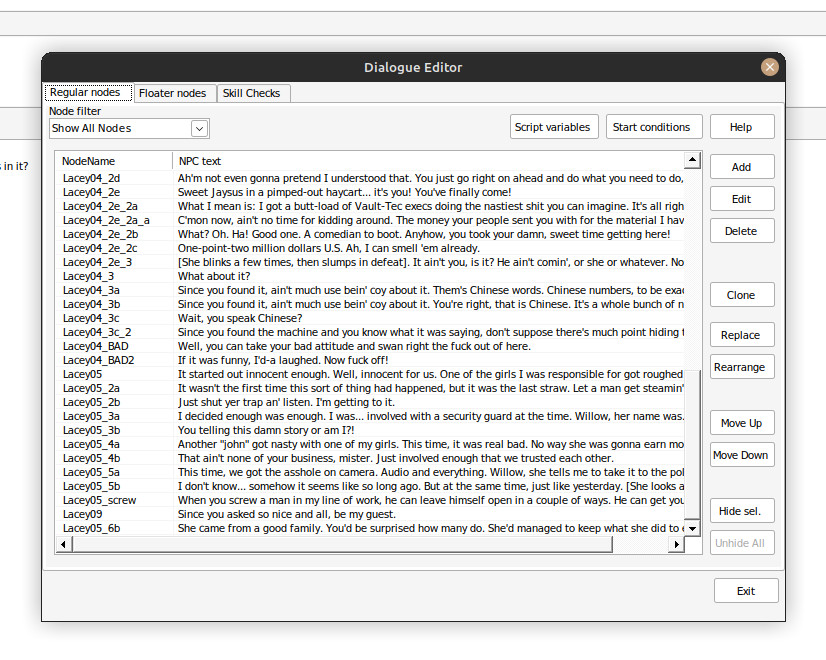This screenshot has height=660, width=826.
Task: Click the NPC text column header
Action: point(428,161)
